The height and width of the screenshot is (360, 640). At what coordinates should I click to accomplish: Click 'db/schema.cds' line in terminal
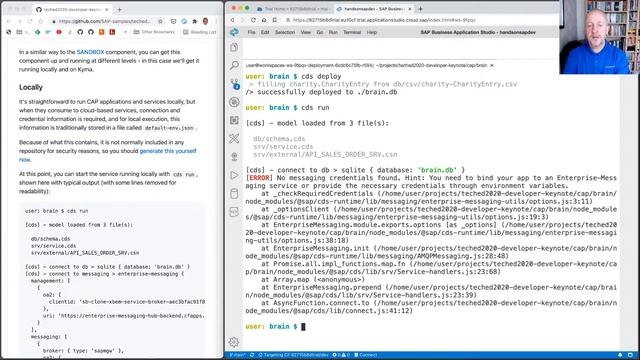279,139
